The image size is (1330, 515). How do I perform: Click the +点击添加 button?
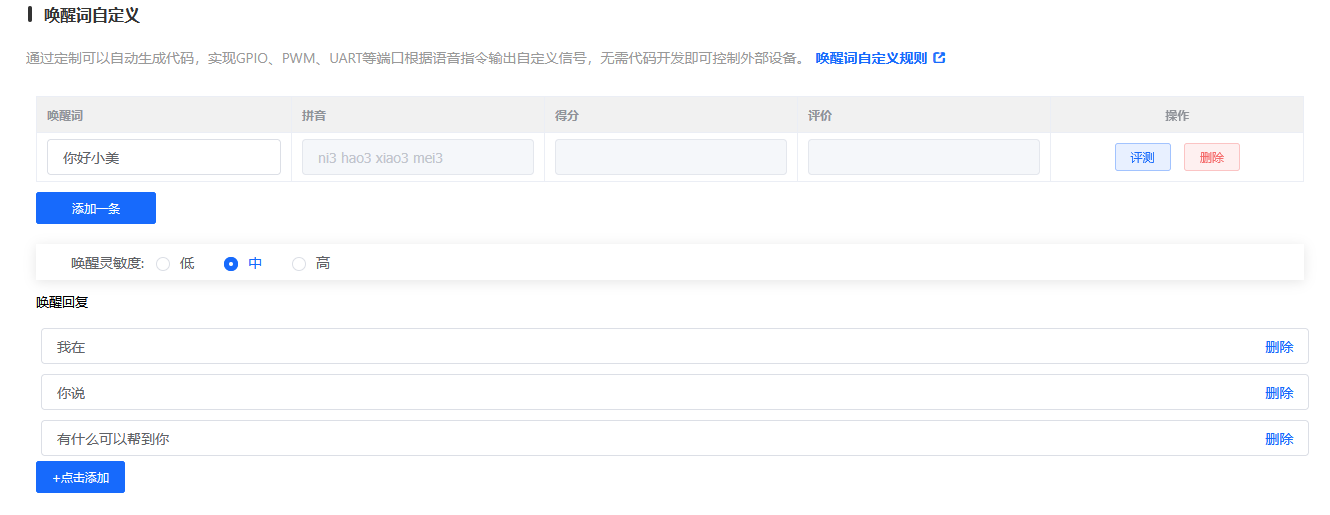click(80, 477)
